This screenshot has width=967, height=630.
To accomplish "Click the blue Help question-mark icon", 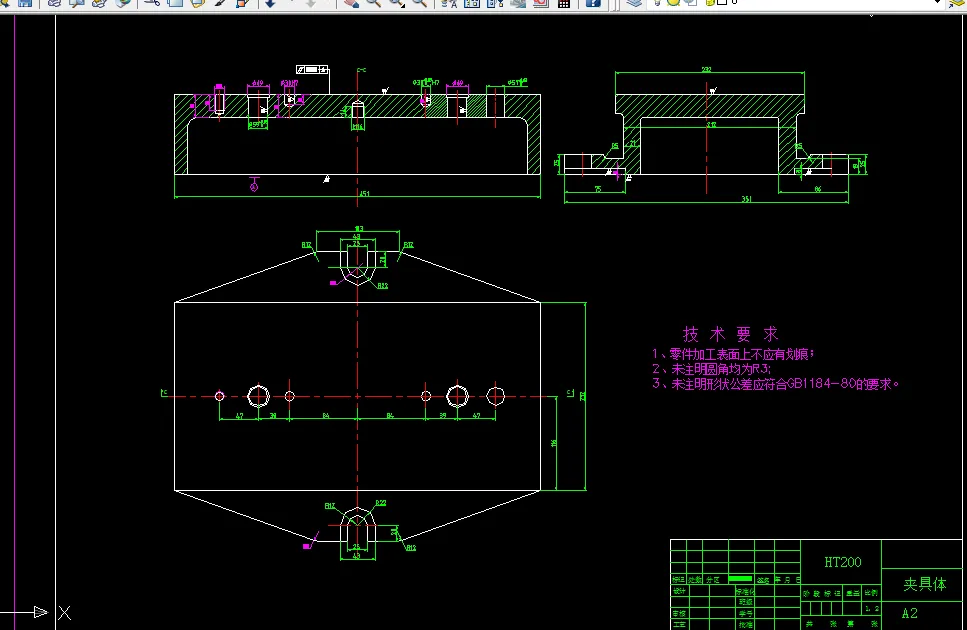I will coord(593,2).
